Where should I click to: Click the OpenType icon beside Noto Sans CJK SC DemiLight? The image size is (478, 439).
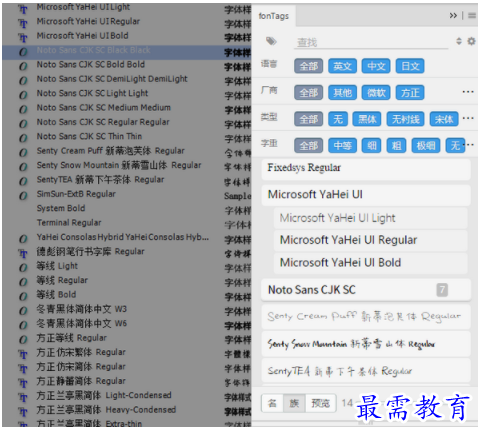23,80
